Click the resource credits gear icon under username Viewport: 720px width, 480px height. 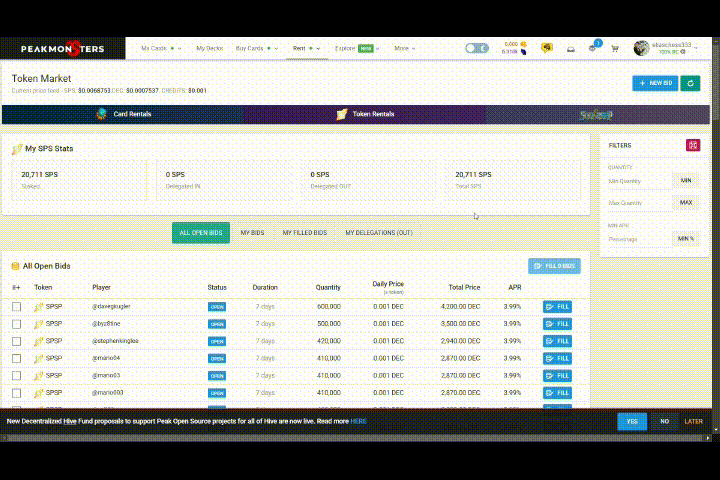coord(683,52)
